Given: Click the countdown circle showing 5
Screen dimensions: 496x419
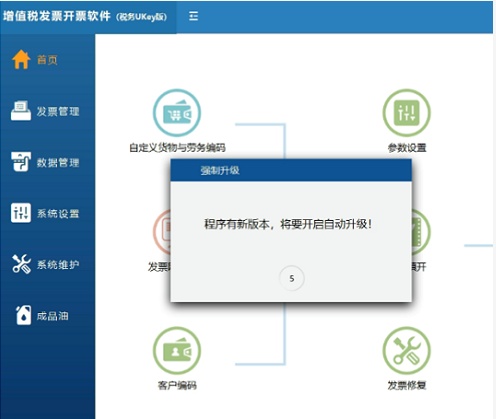Looking at the screenshot, I should pyautogui.click(x=292, y=278).
